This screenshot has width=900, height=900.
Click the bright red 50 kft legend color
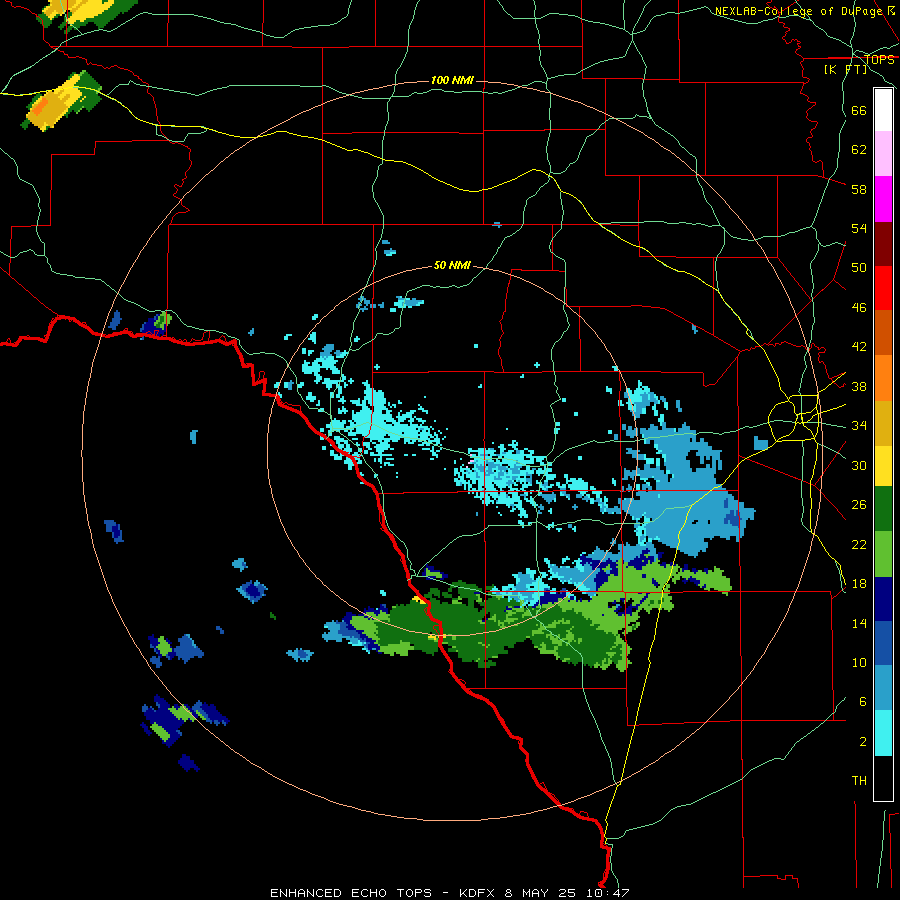(883, 288)
